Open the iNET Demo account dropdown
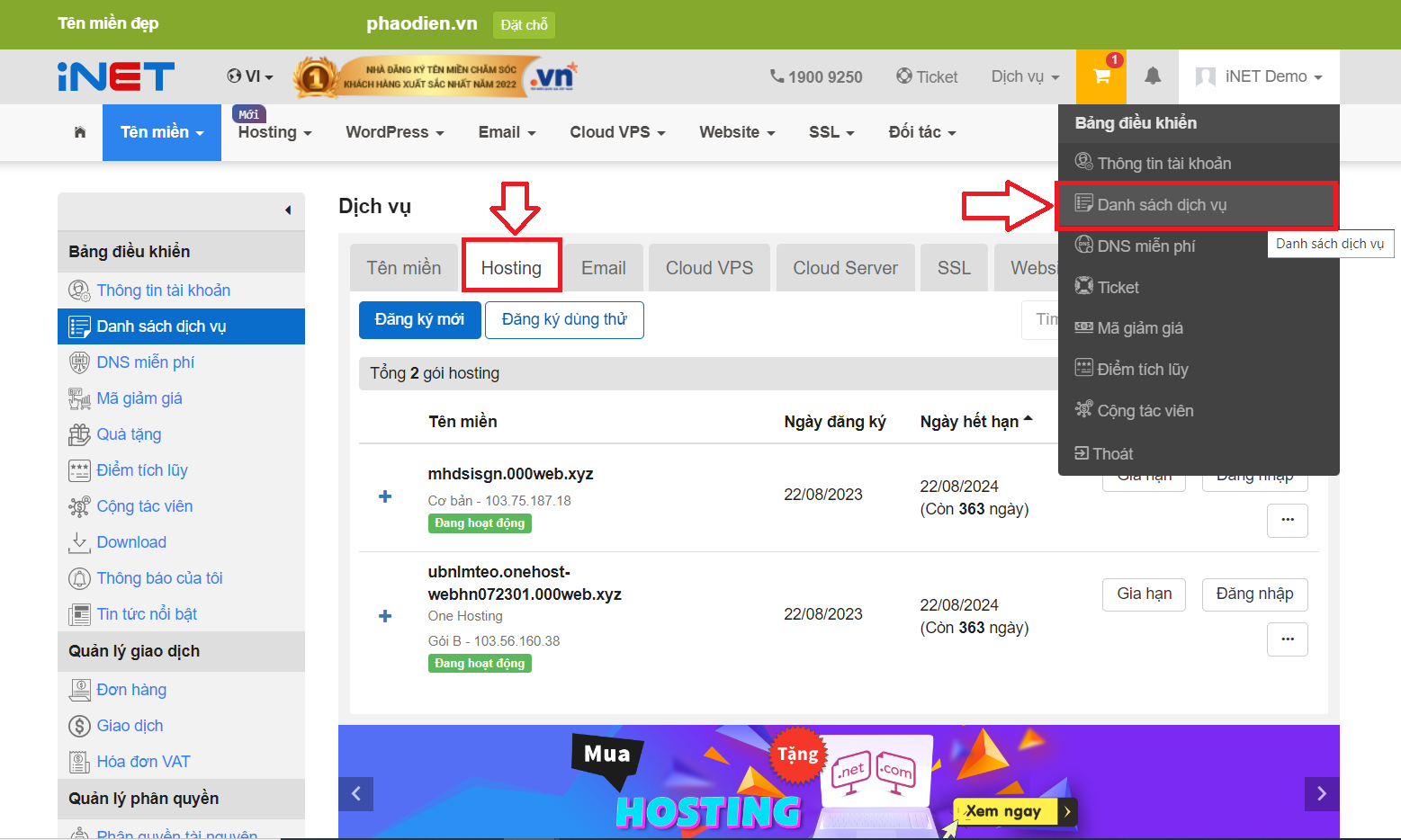This screenshot has width=1401, height=840. point(1258,76)
